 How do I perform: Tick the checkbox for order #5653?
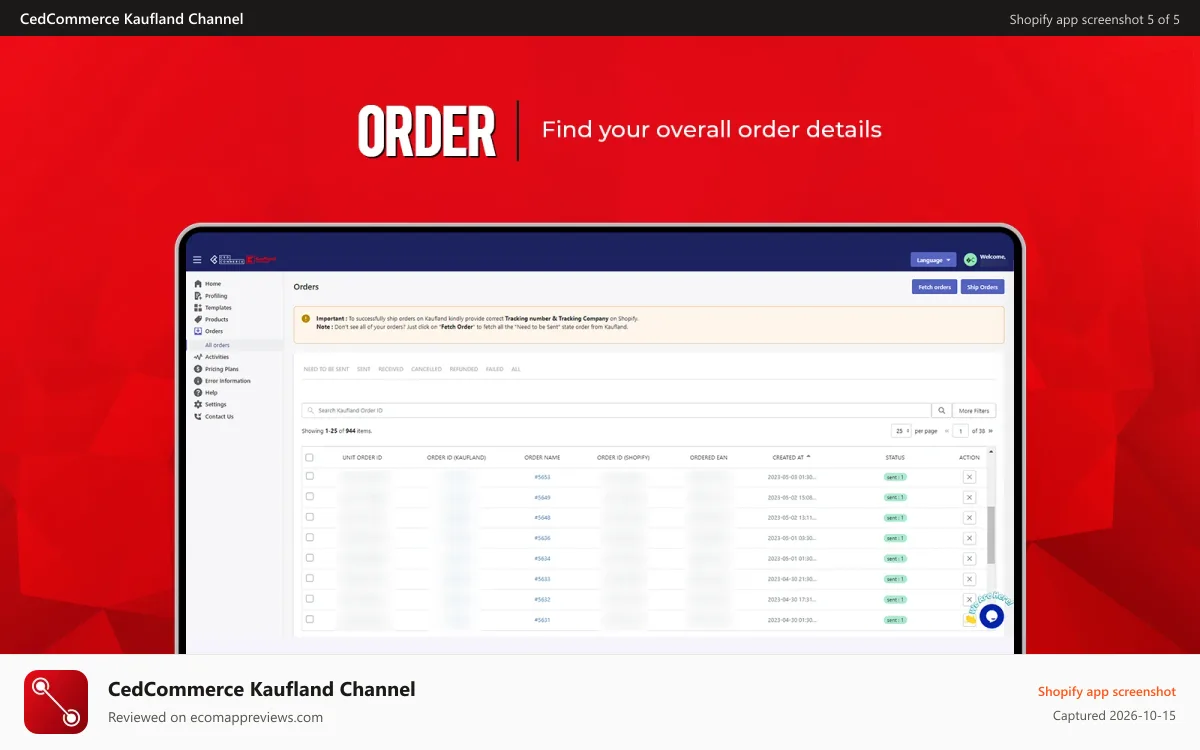pos(310,476)
